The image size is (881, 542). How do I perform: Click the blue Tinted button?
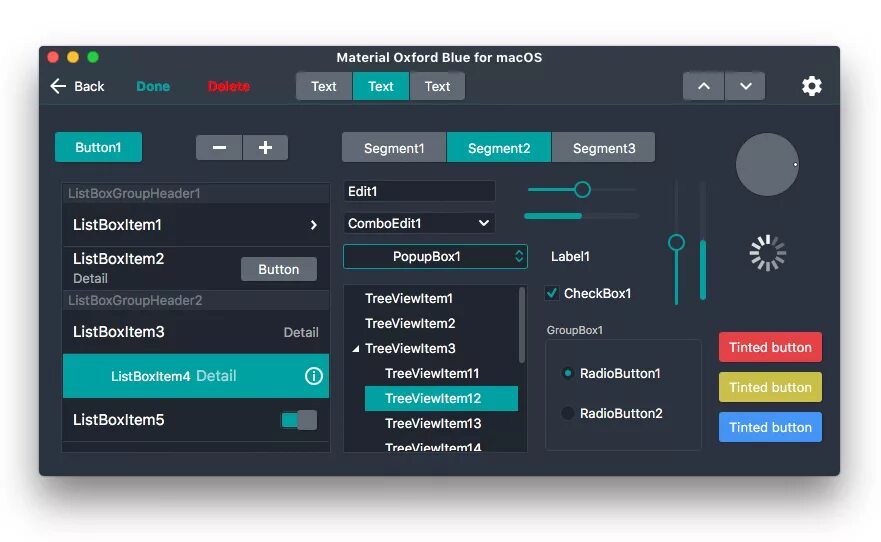[x=770, y=427]
